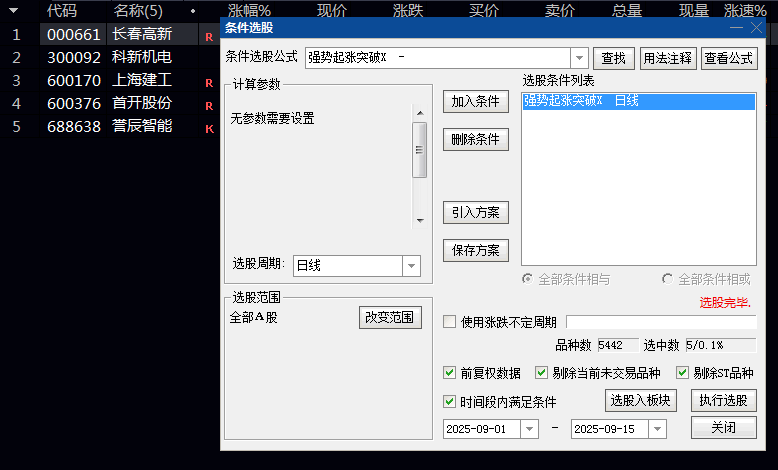Sort by 买价 column header

tap(484, 10)
